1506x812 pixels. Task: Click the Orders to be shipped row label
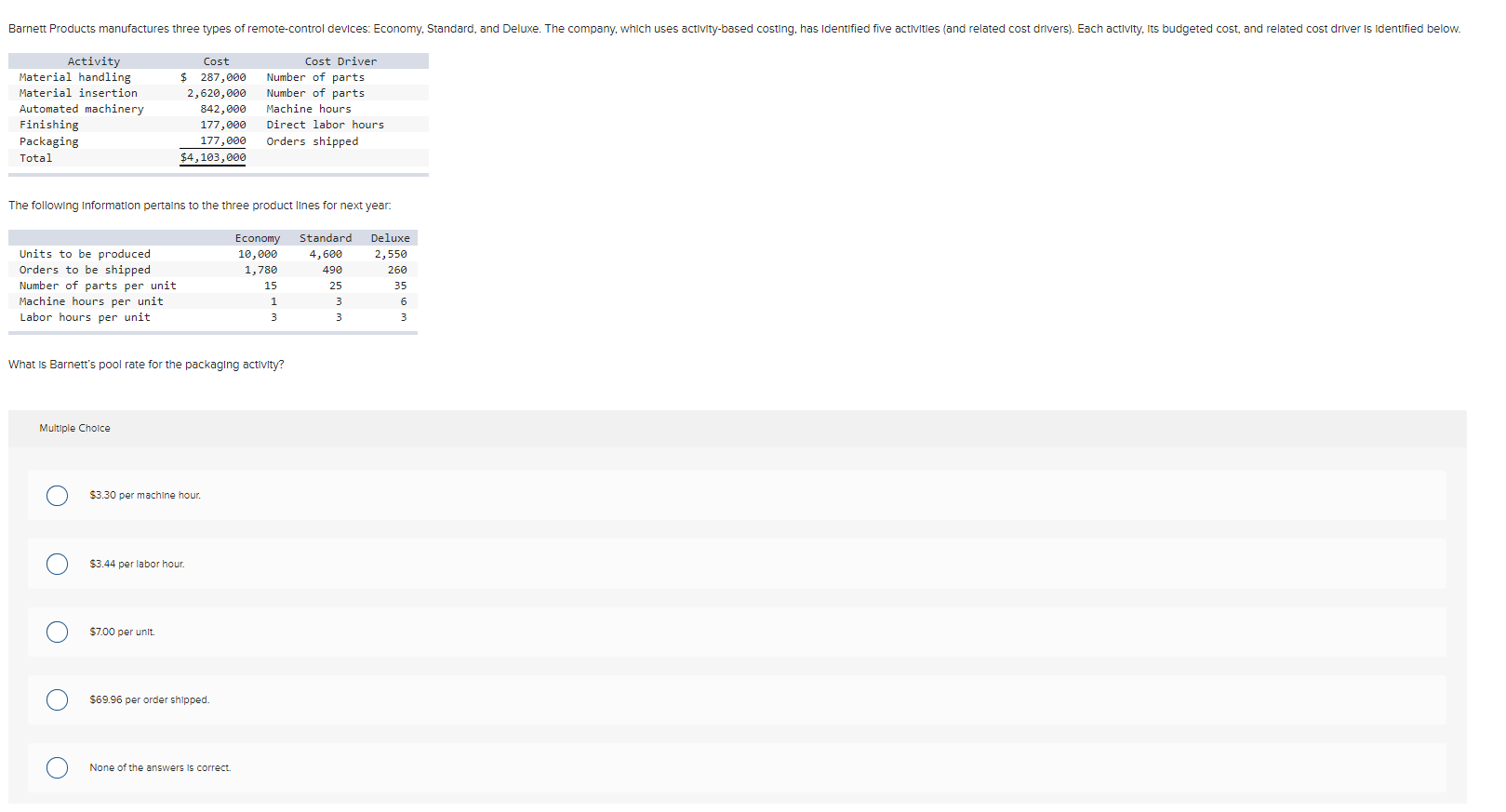[x=85, y=271]
